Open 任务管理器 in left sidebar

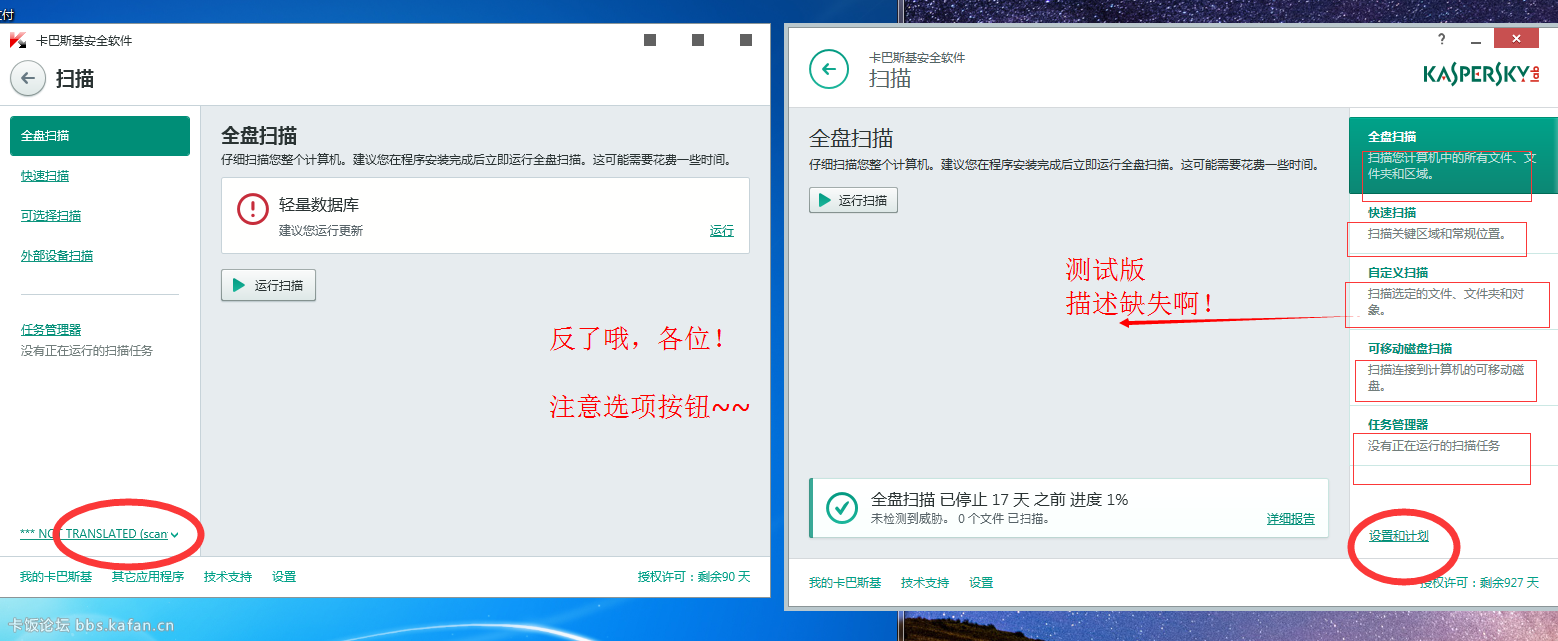pos(51,330)
